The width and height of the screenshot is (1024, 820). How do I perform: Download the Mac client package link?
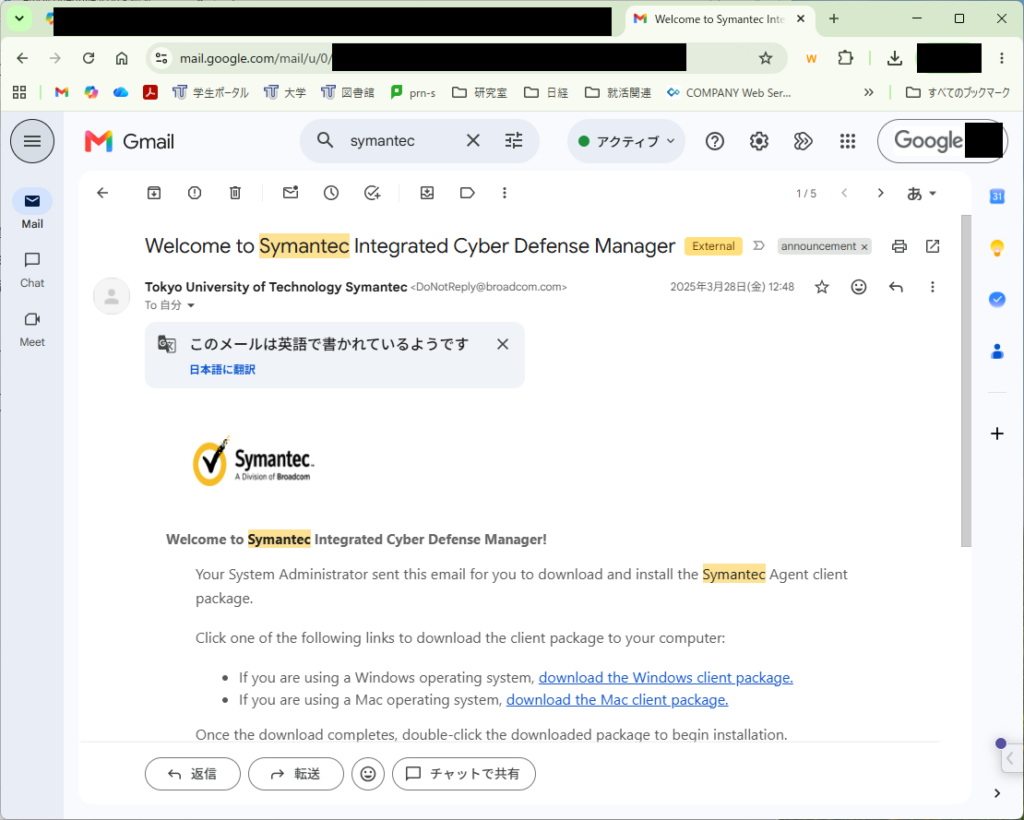pyautogui.click(x=617, y=700)
